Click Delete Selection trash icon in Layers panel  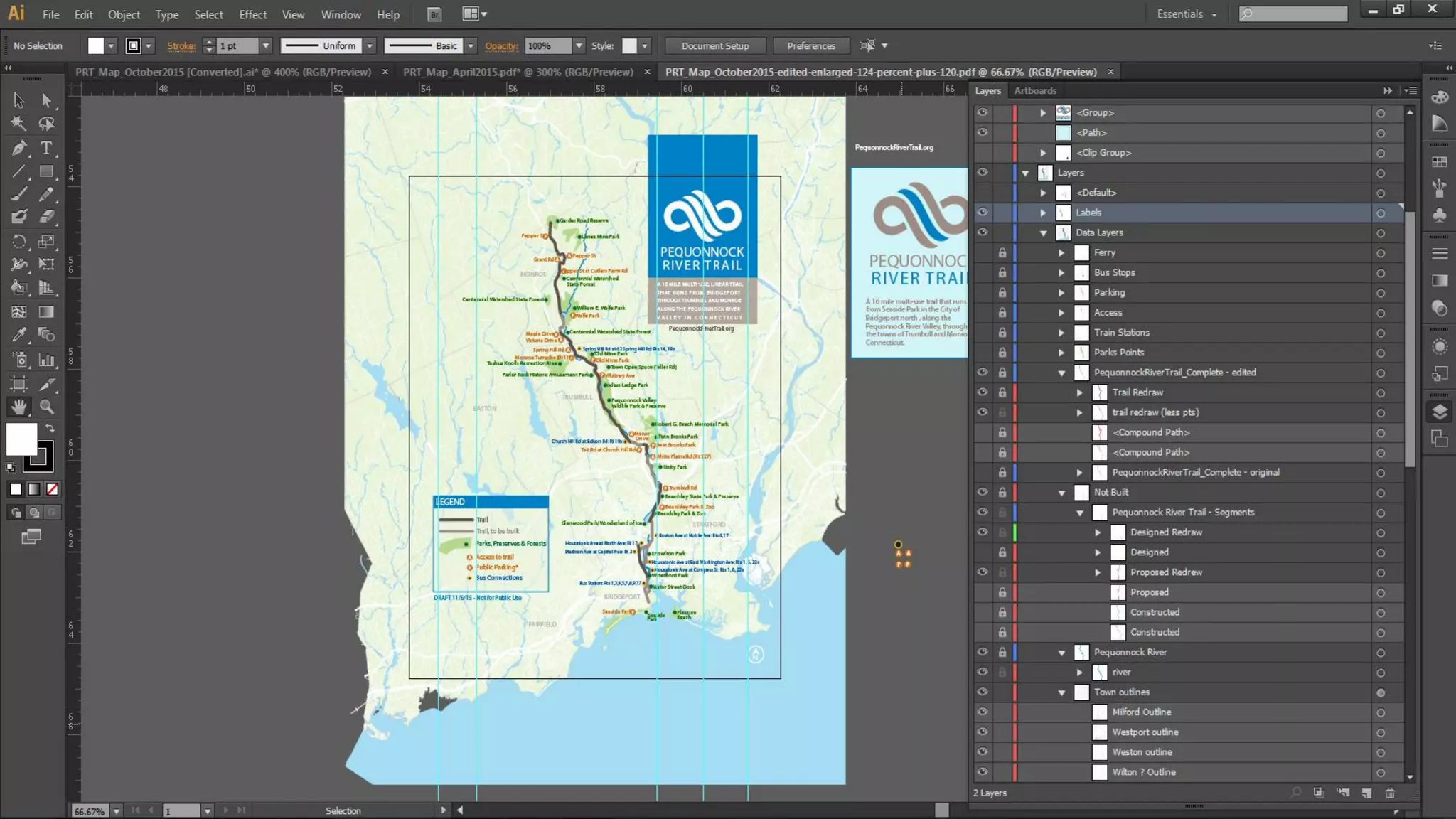tap(1390, 793)
